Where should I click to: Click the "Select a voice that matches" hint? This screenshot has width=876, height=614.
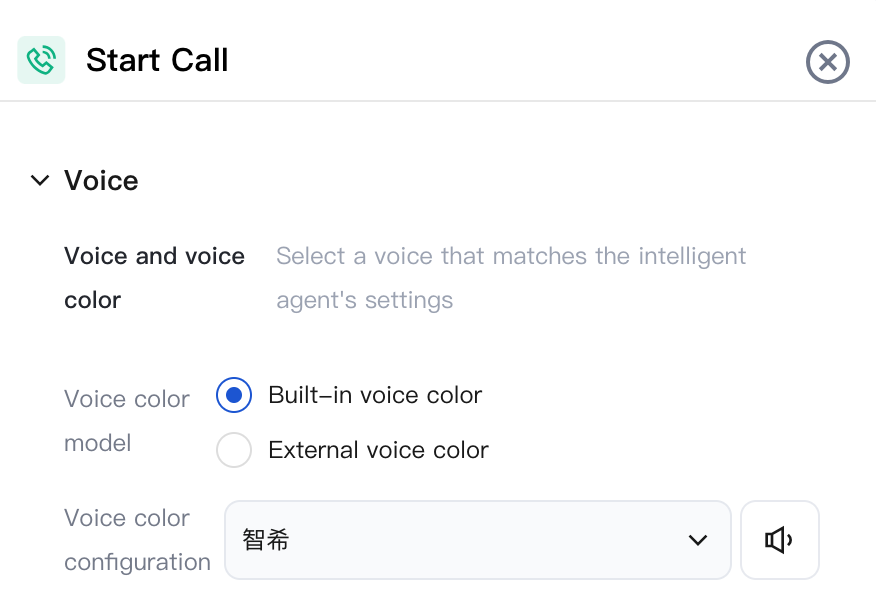click(511, 256)
